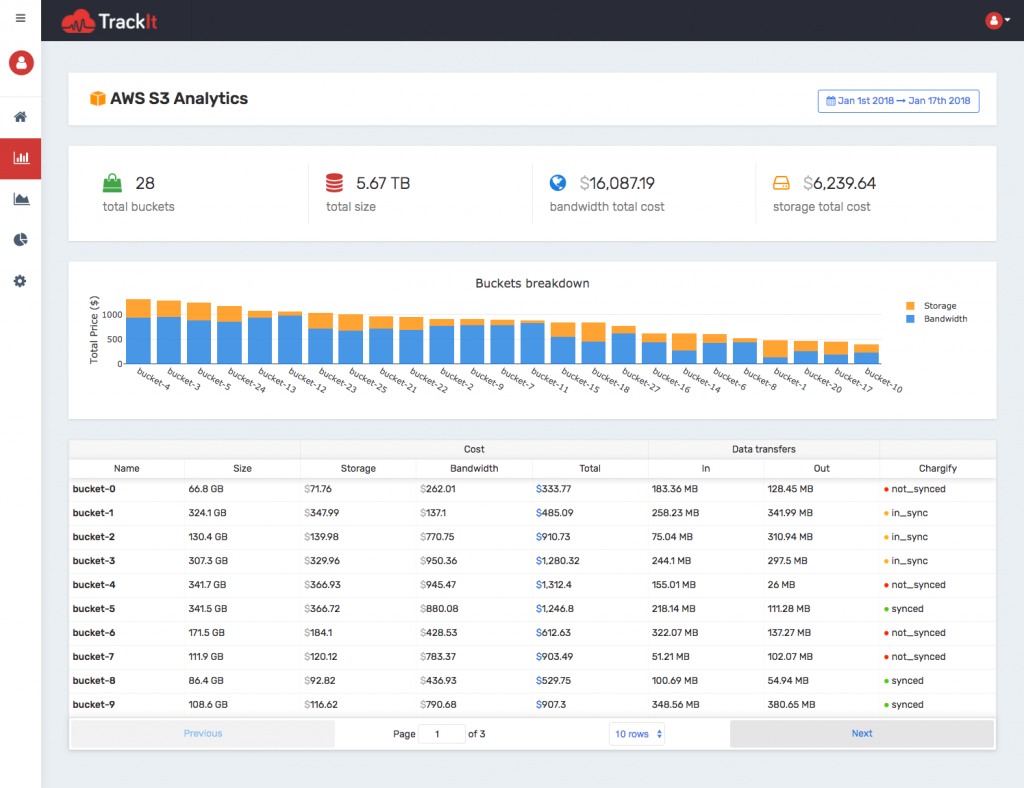Click the blue globe bandwidth cost icon

[x=559, y=183]
